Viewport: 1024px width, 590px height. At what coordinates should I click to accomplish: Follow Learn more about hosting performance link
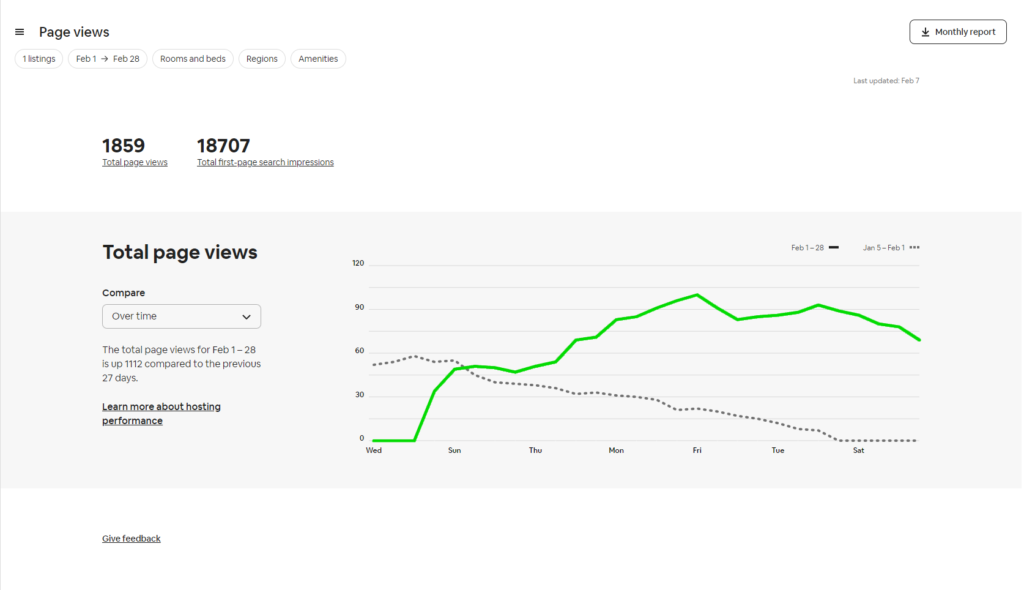tap(161, 414)
